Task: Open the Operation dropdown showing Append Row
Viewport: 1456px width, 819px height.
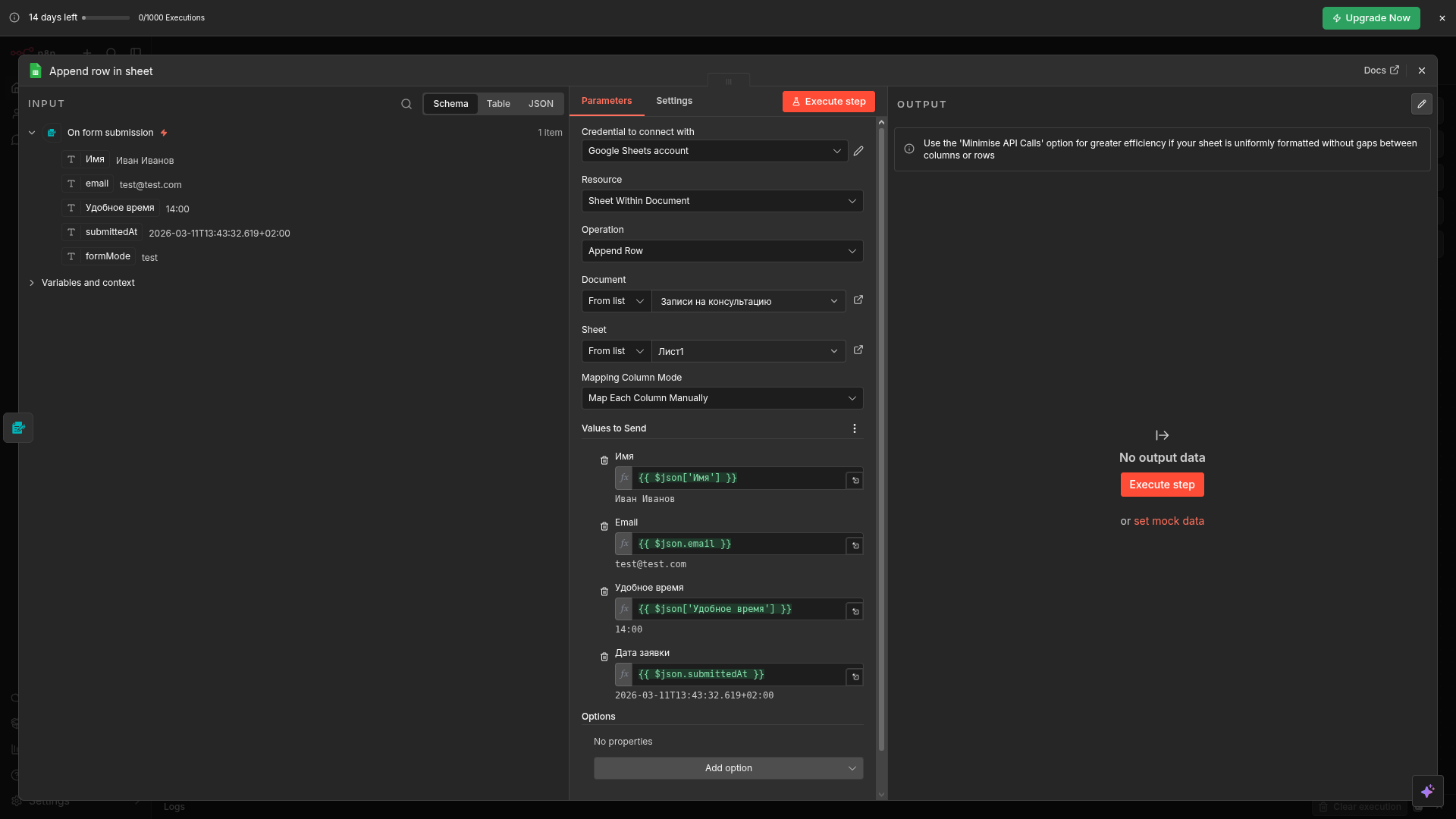Action: [722, 251]
